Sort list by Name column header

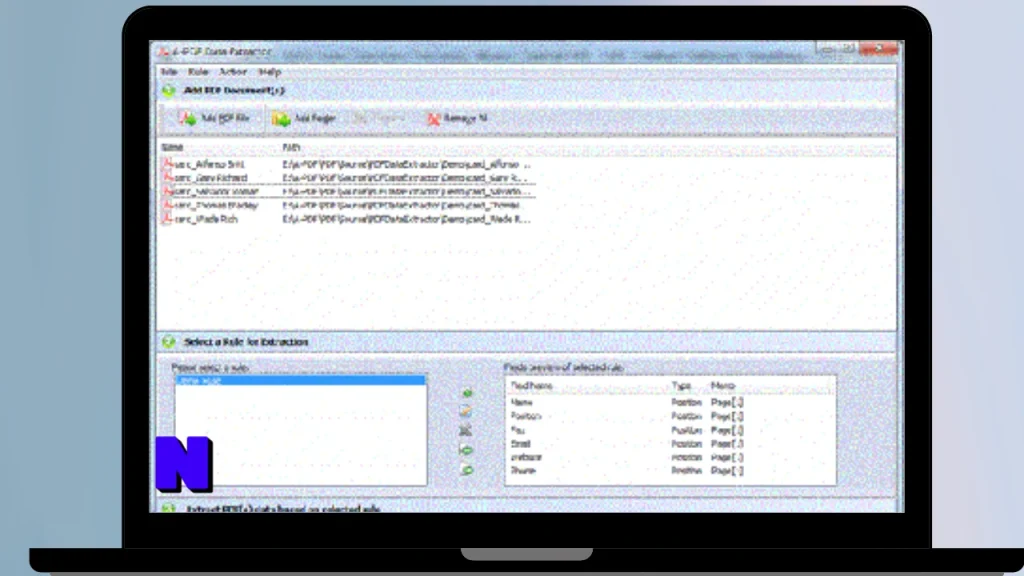pyautogui.click(x=172, y=148)
